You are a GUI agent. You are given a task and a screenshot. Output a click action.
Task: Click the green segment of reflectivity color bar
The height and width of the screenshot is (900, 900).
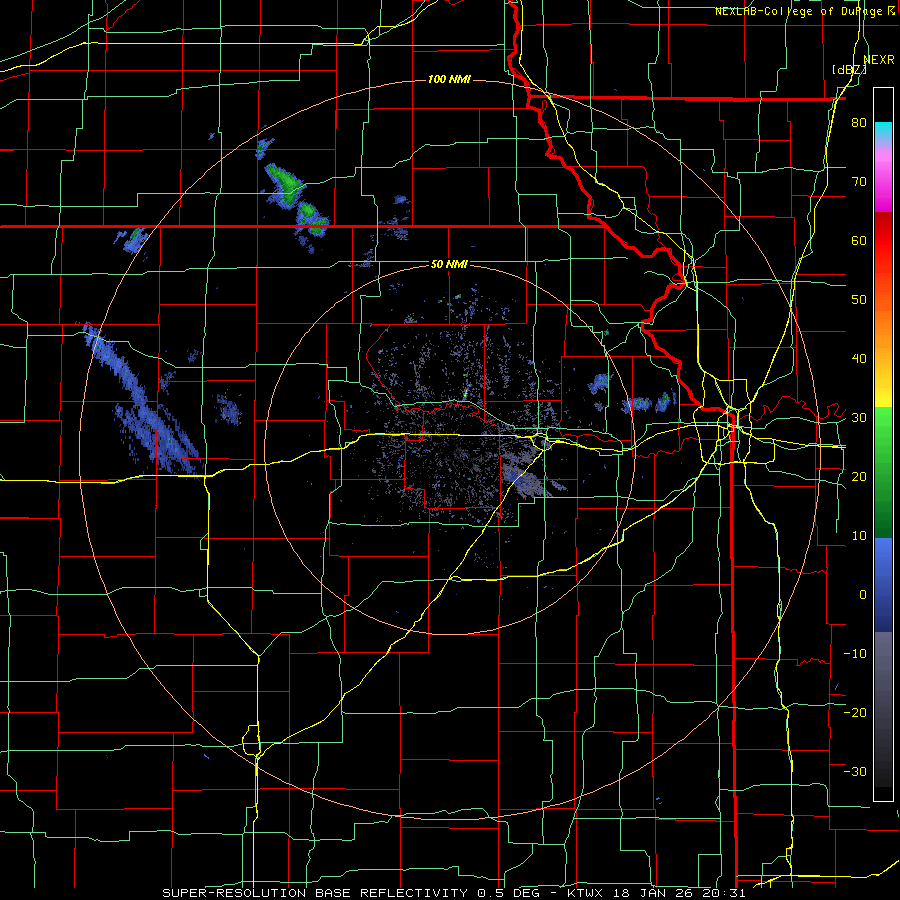pos(883,472)
